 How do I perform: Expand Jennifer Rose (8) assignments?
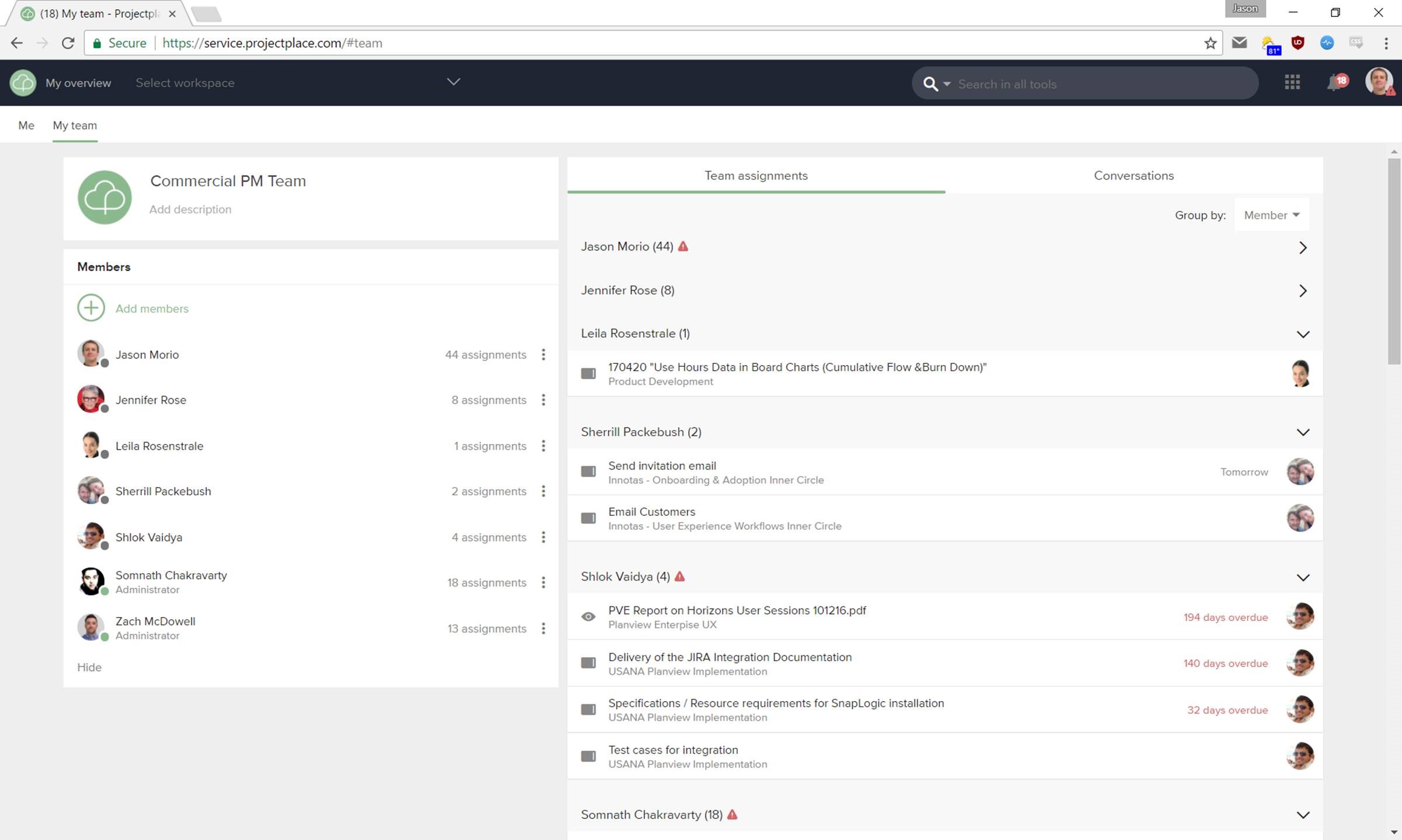coord(1303,291)
